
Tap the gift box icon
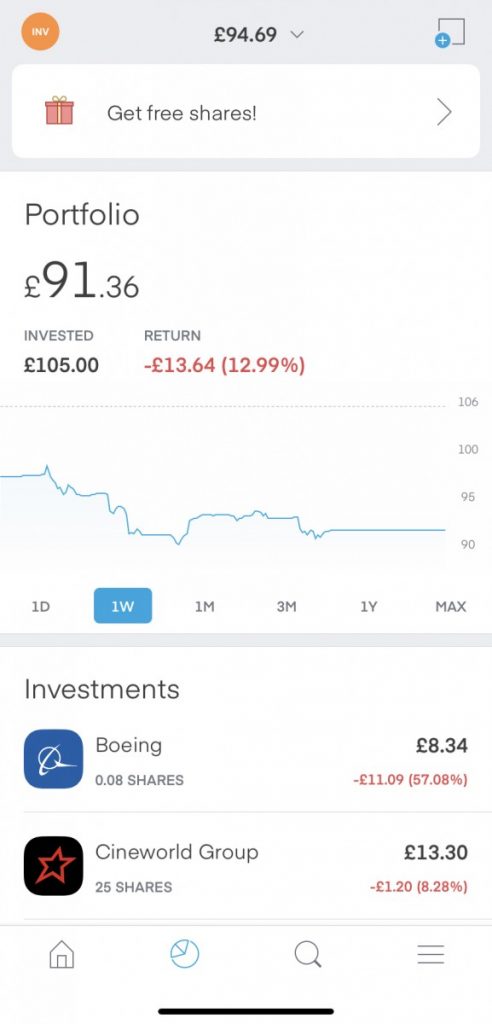tap(59, 111)
